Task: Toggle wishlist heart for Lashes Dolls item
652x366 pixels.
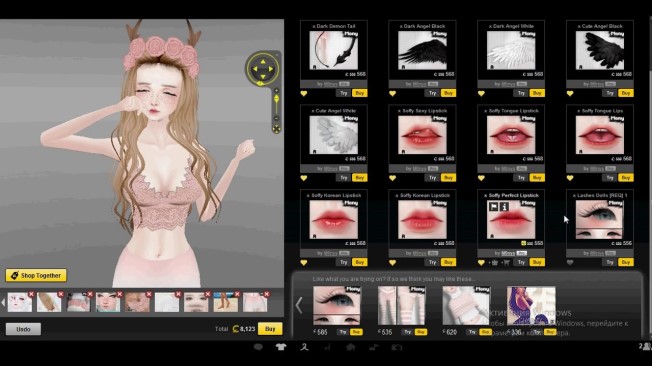Action: (x=570, y=262)
